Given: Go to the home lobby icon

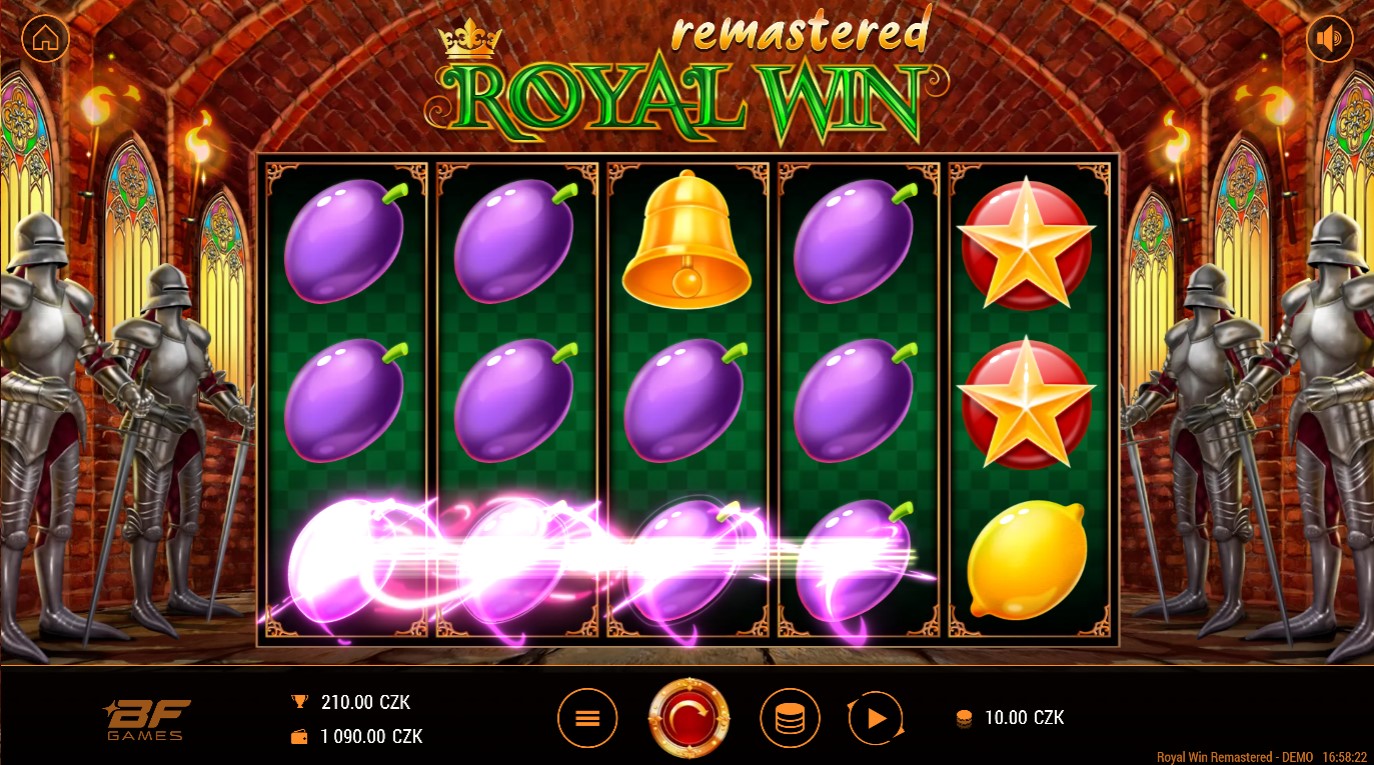Looking at the screenshot, I should (45, 39).
